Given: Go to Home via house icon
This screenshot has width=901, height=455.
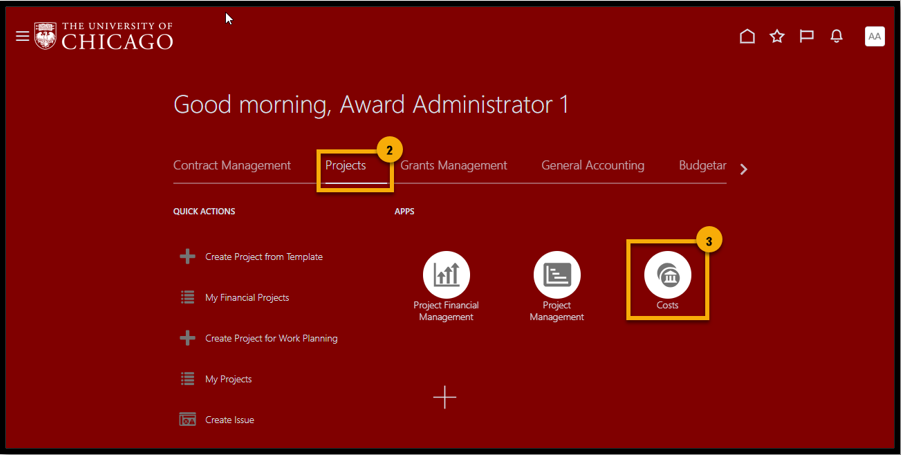Looking at the screenshot, I should click(x=747, y=36).
